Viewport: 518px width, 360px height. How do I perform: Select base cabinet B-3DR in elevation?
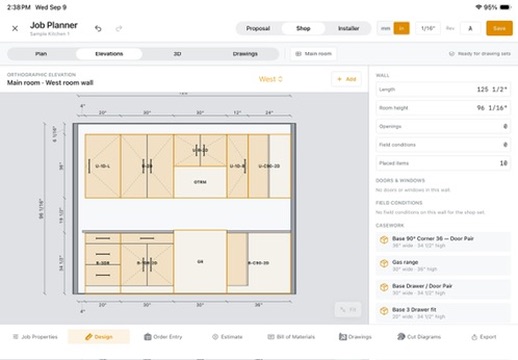tap(103, 263)
